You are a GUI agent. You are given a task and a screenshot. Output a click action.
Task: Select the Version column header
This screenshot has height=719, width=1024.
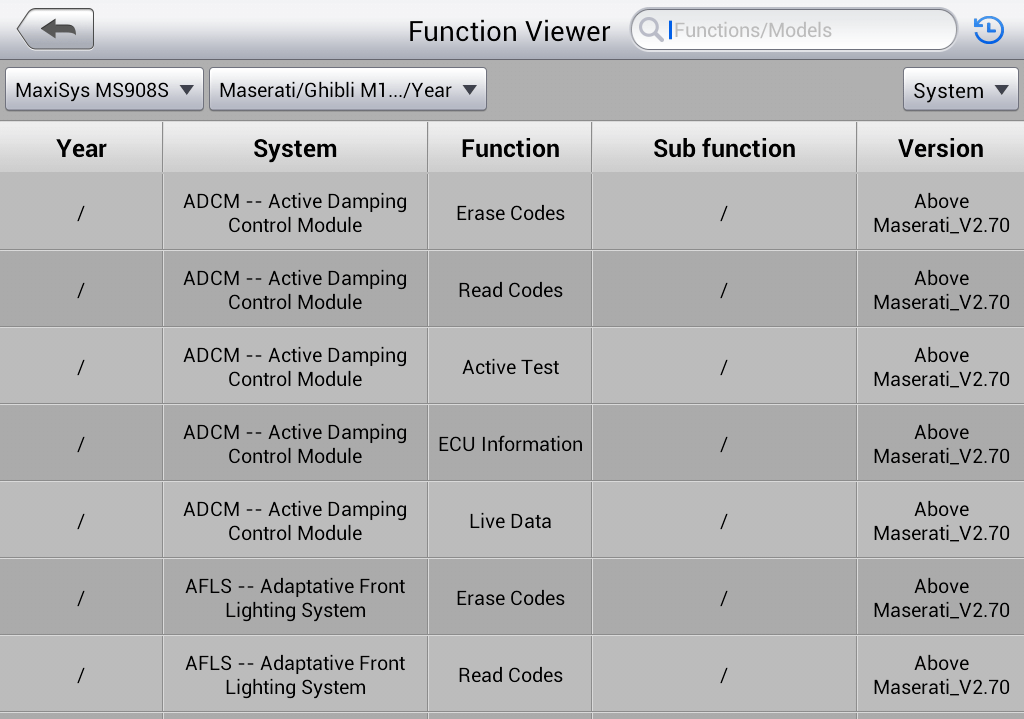tap(940, 148)
